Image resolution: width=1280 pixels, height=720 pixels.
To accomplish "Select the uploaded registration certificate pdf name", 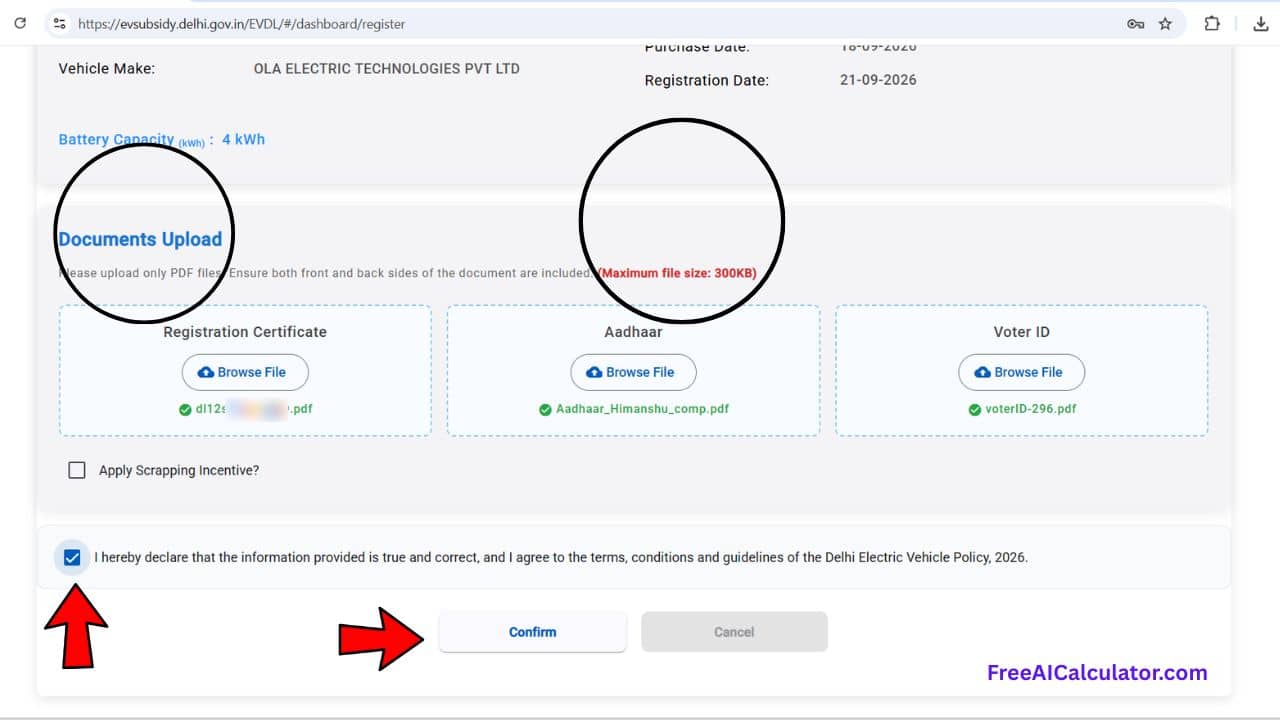I will [x=245, y=409].
